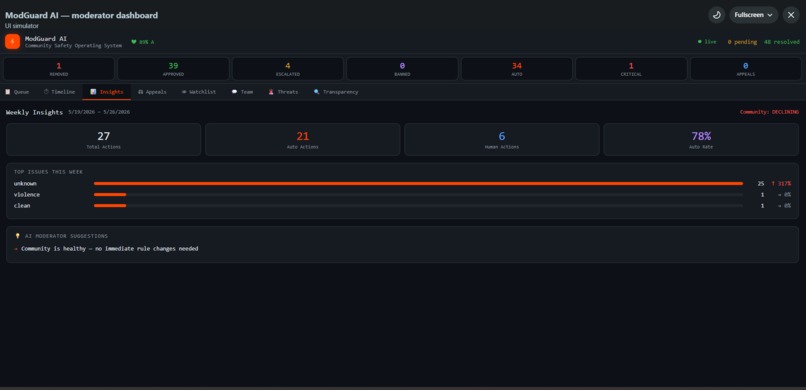Switch to the Team tab
The width and height of the screenshot is (806, 390).
[242, 92]
